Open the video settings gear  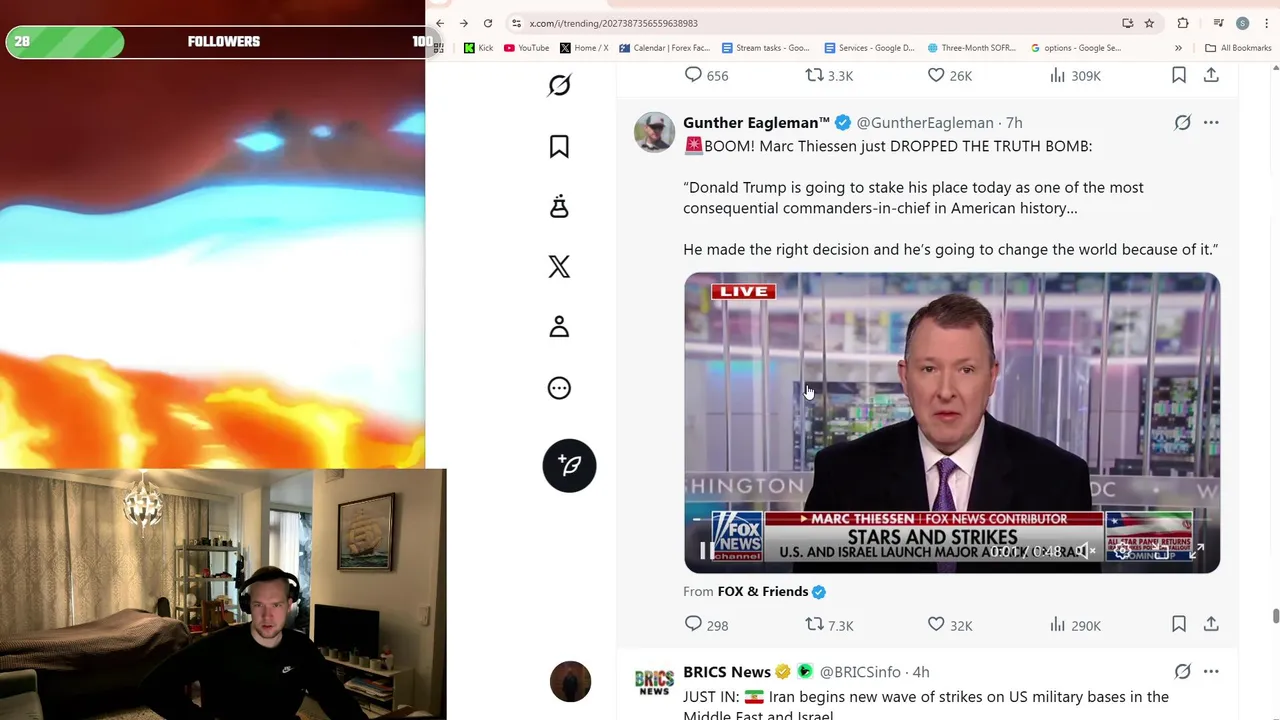tap(1122, 551)
